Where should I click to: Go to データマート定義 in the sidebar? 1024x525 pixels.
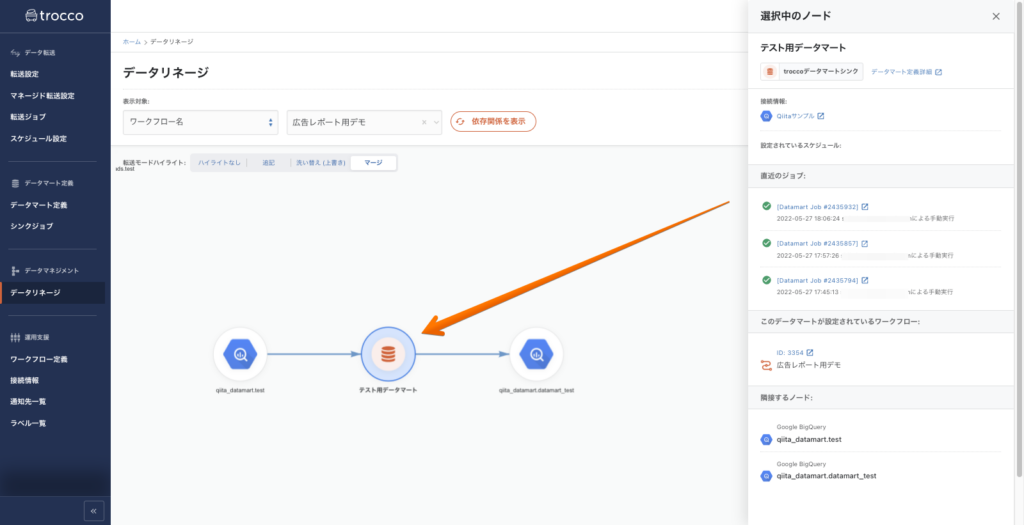(x=39, y=205)
